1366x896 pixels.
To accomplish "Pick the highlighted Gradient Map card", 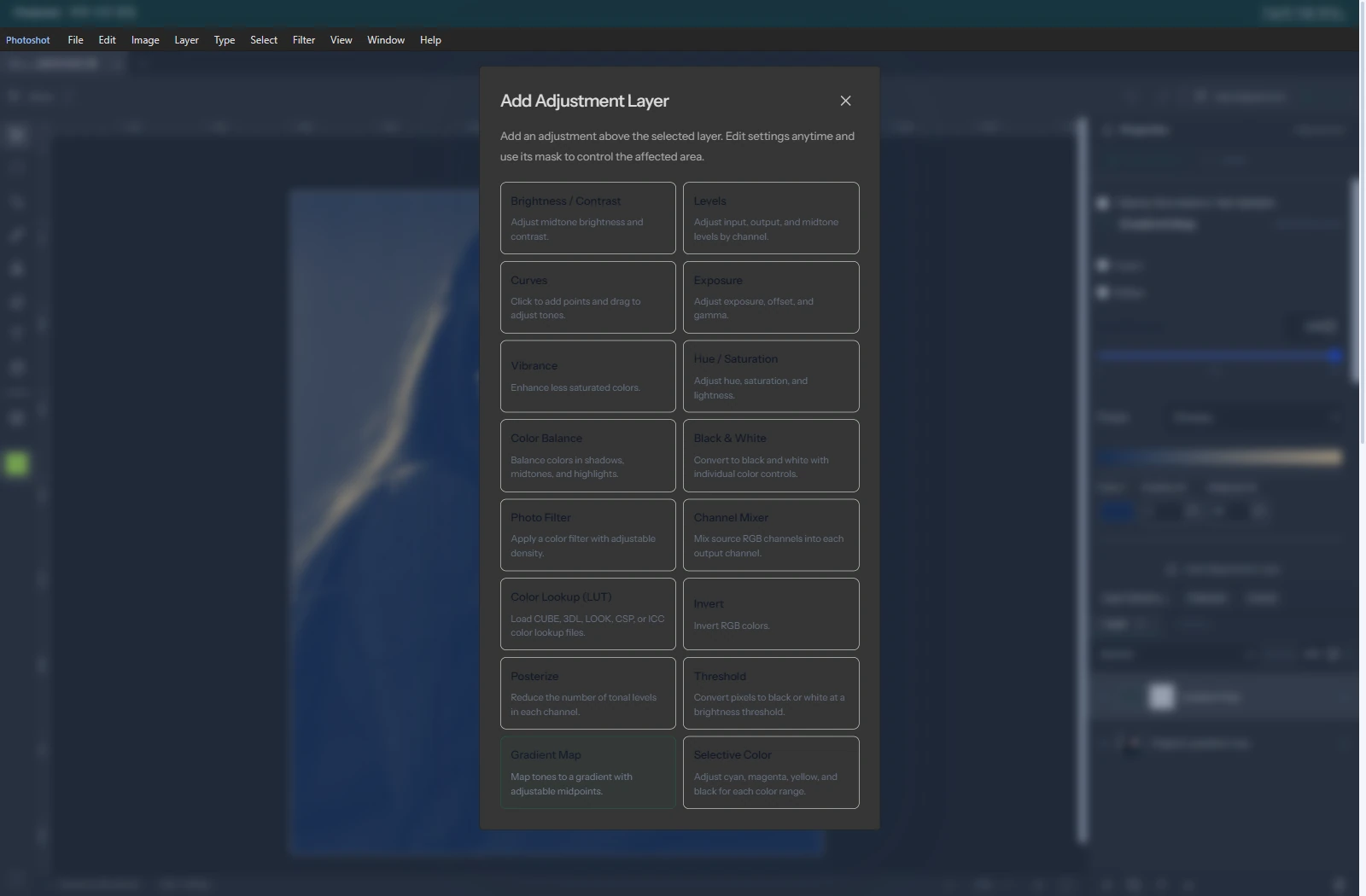I will 588,772.
